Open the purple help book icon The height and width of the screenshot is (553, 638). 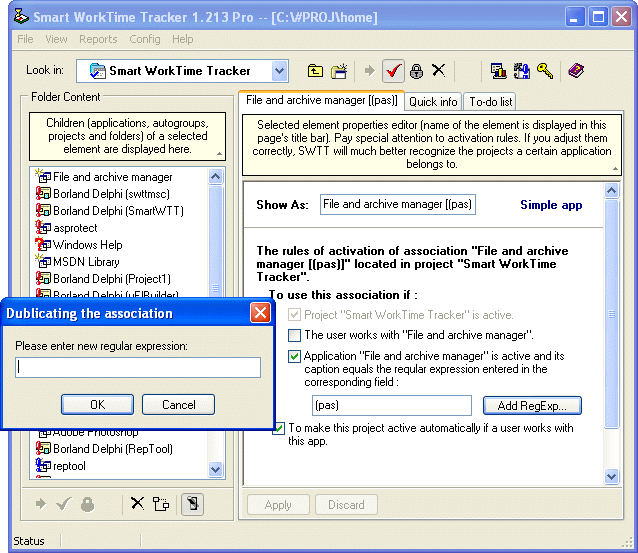click(576, 71)
